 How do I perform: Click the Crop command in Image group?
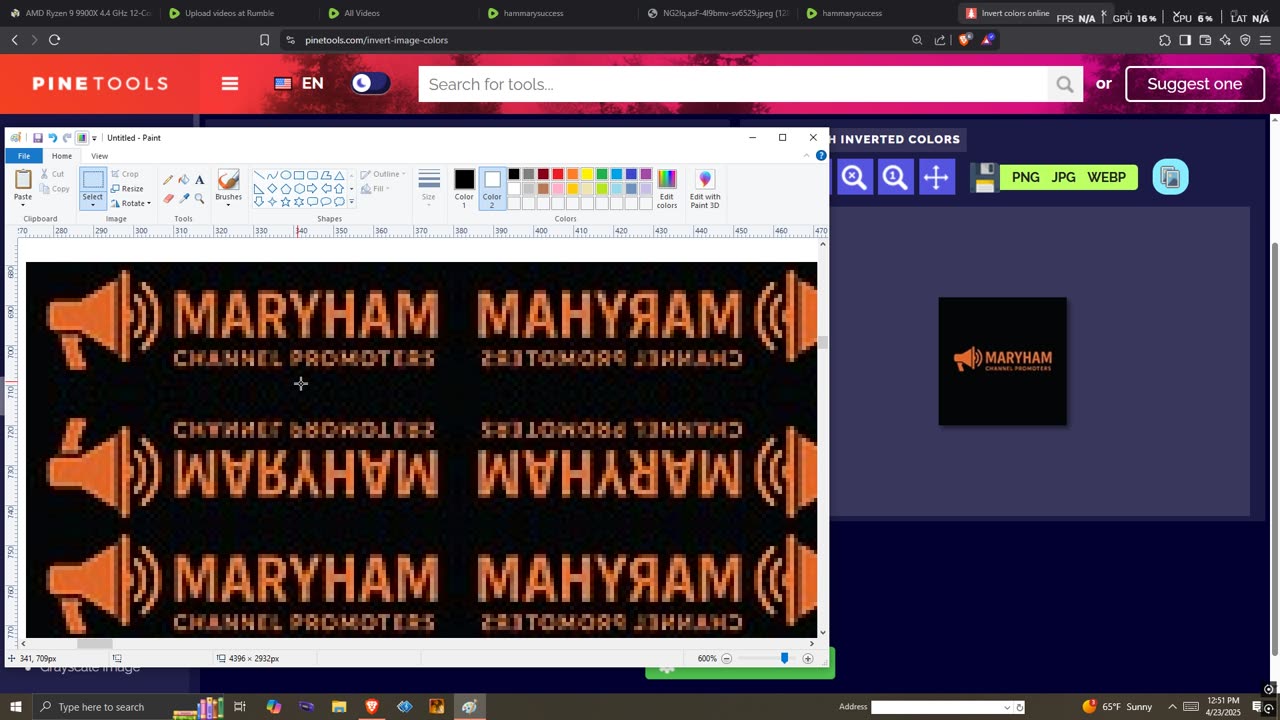(x=125, y=174)
